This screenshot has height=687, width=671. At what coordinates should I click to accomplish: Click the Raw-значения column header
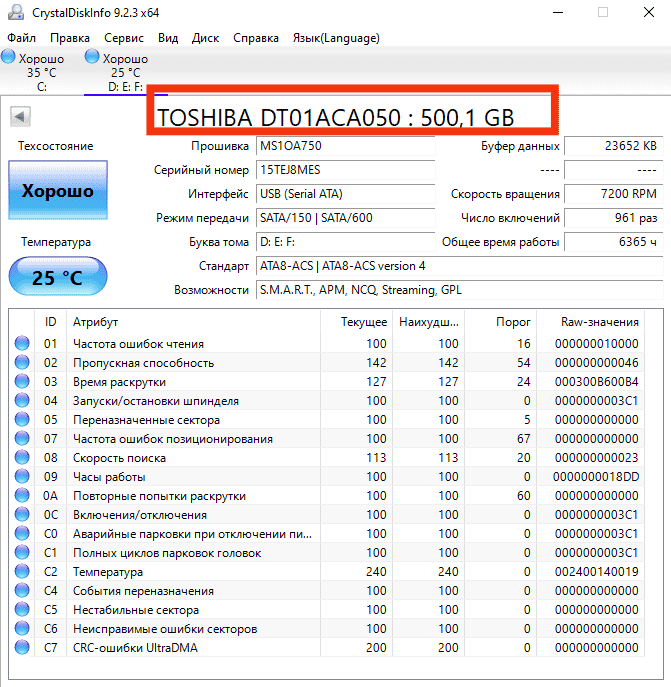pyautogui.click(x=600, y=322)
